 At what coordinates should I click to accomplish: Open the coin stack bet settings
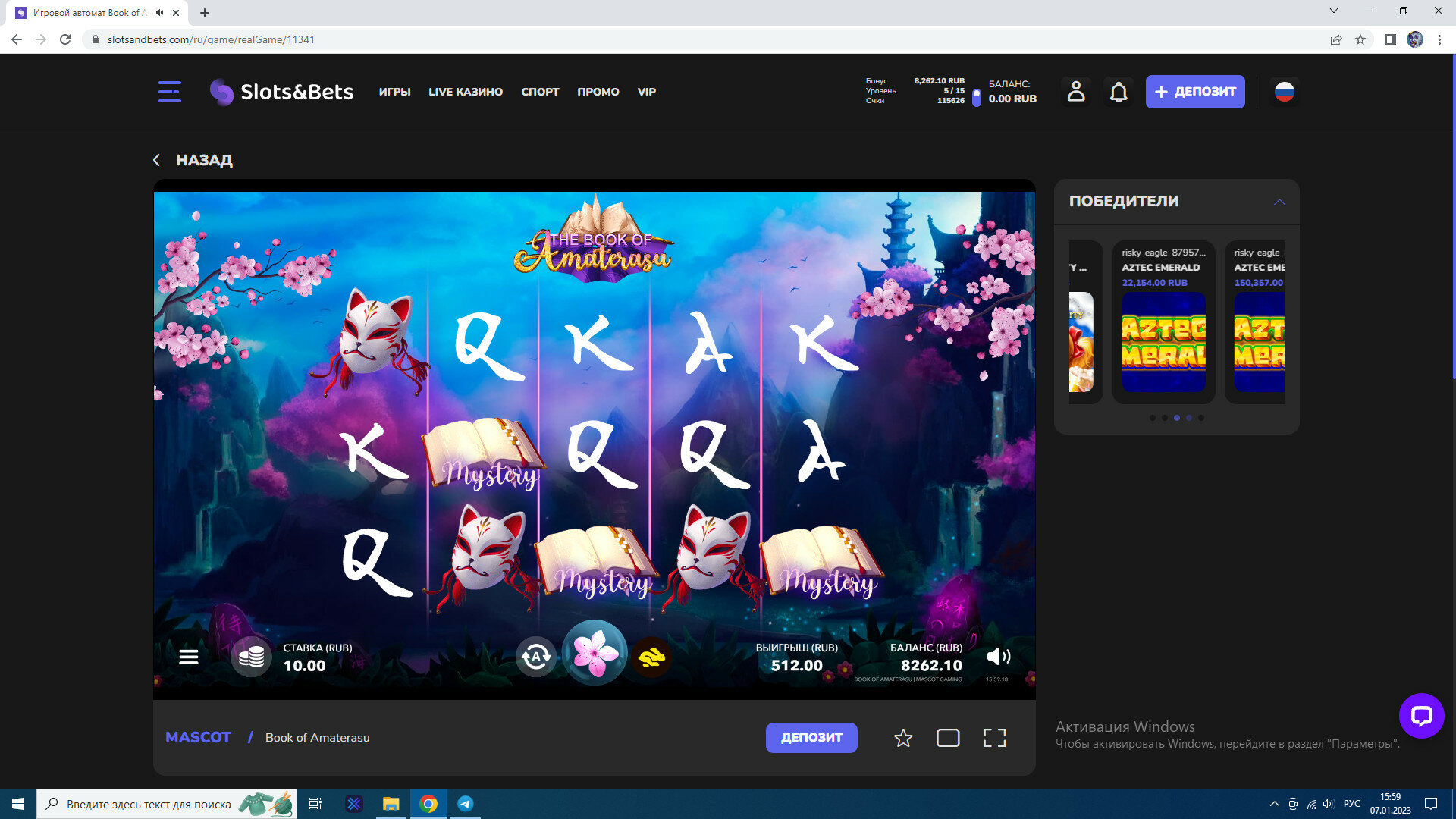click(251, 657)
